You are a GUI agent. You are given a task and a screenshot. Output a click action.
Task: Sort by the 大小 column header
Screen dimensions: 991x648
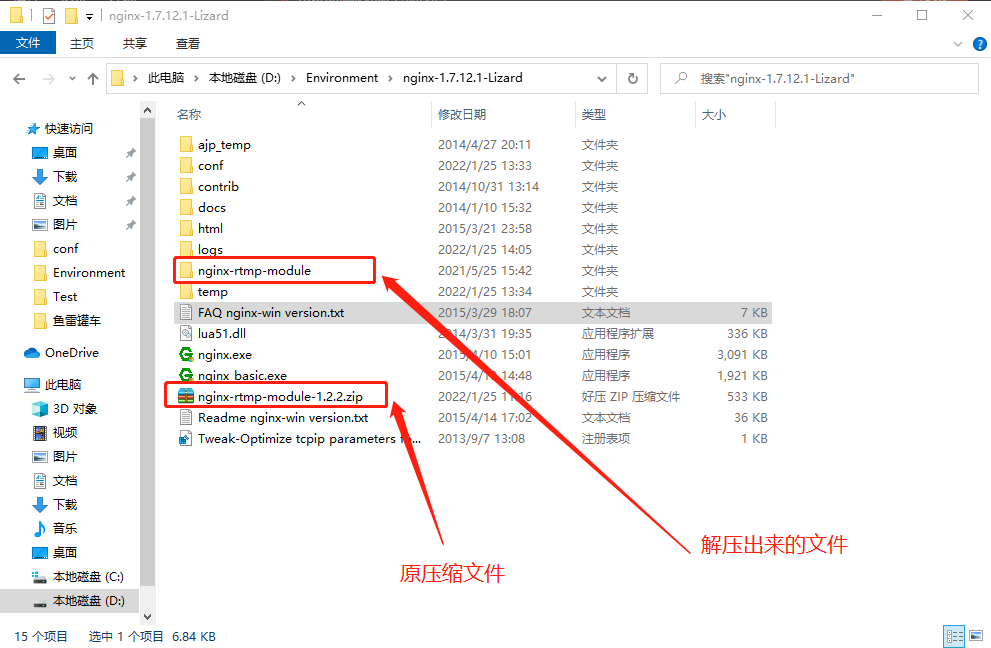[x=714, y=114]
